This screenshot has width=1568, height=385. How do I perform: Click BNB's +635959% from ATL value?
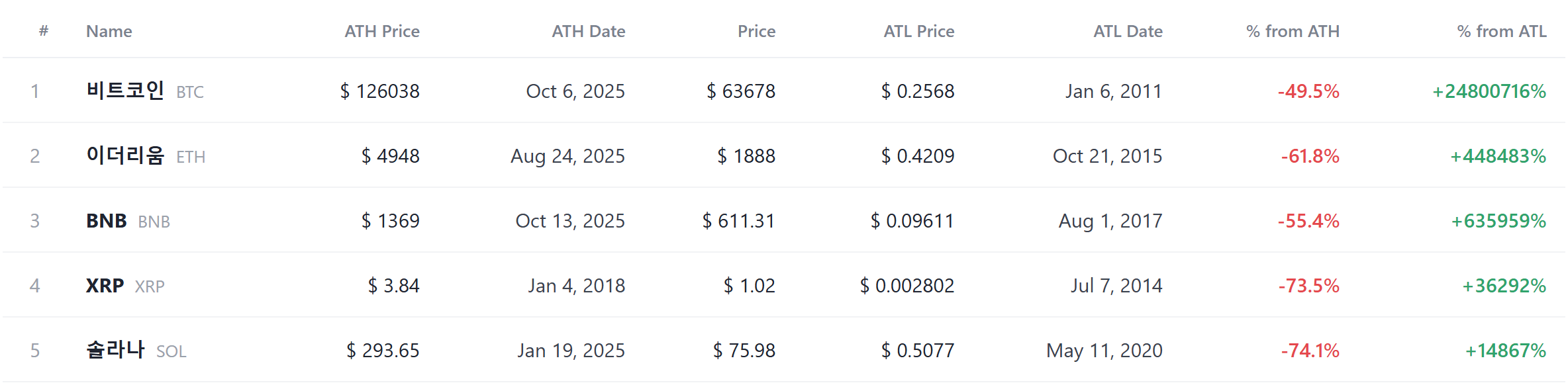coord(1498,220)
